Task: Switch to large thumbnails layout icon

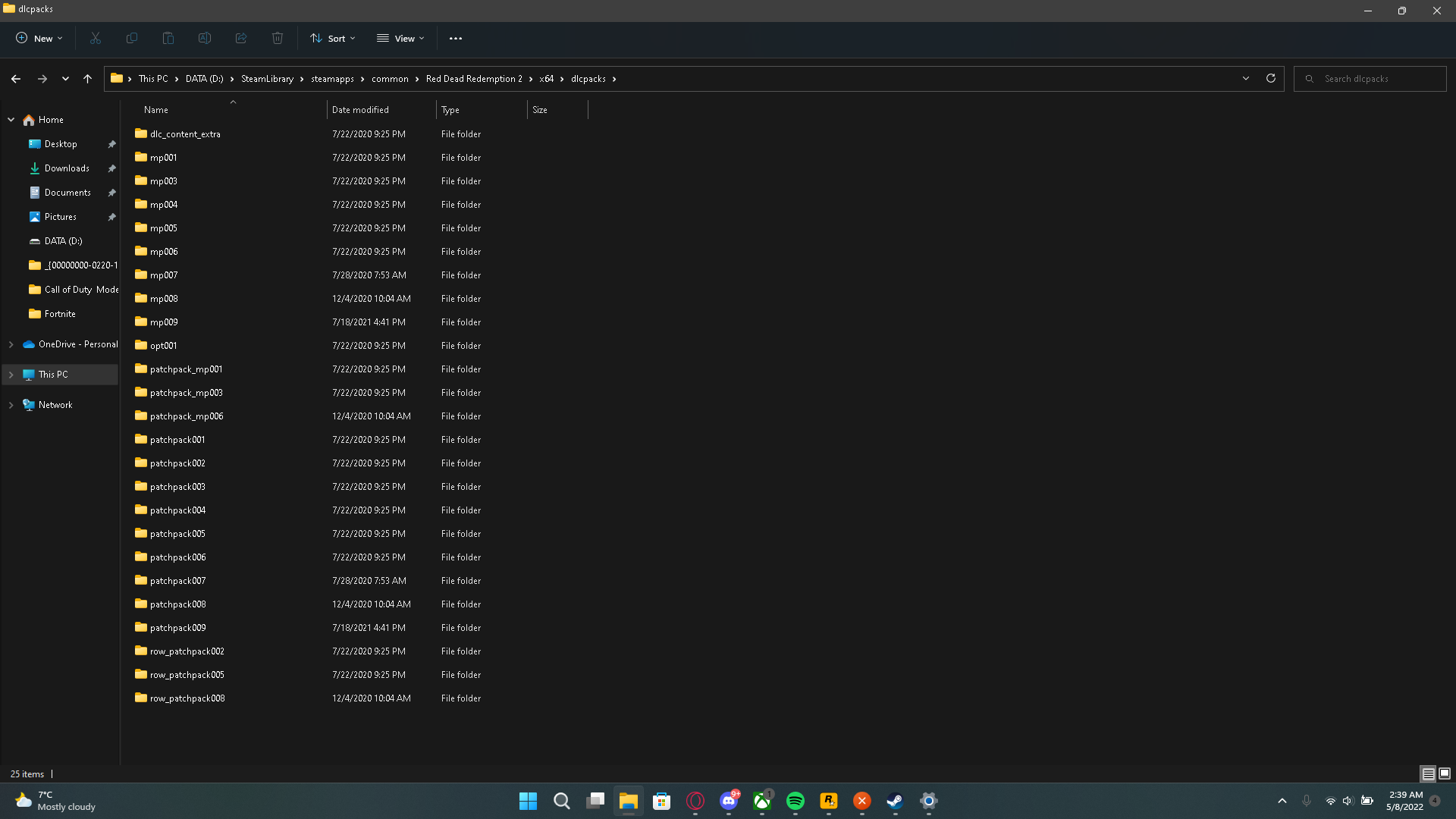Action: 1445,773
